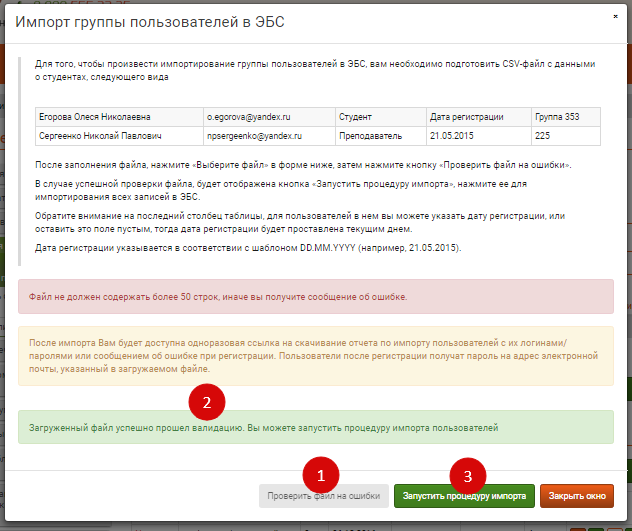Select the npsergeenko@yandex.ru email cell
The width and height of the screenshot is (632, 531).
click(268, 135)
